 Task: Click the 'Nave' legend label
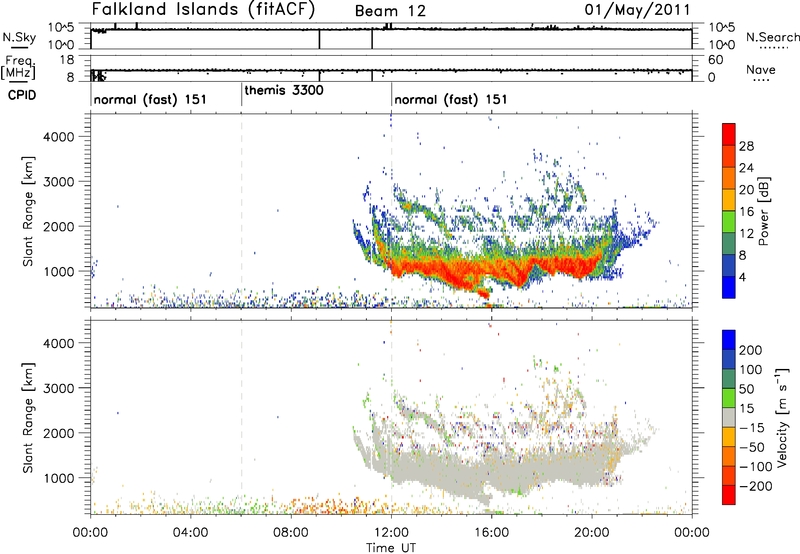[x=760, y=70]
